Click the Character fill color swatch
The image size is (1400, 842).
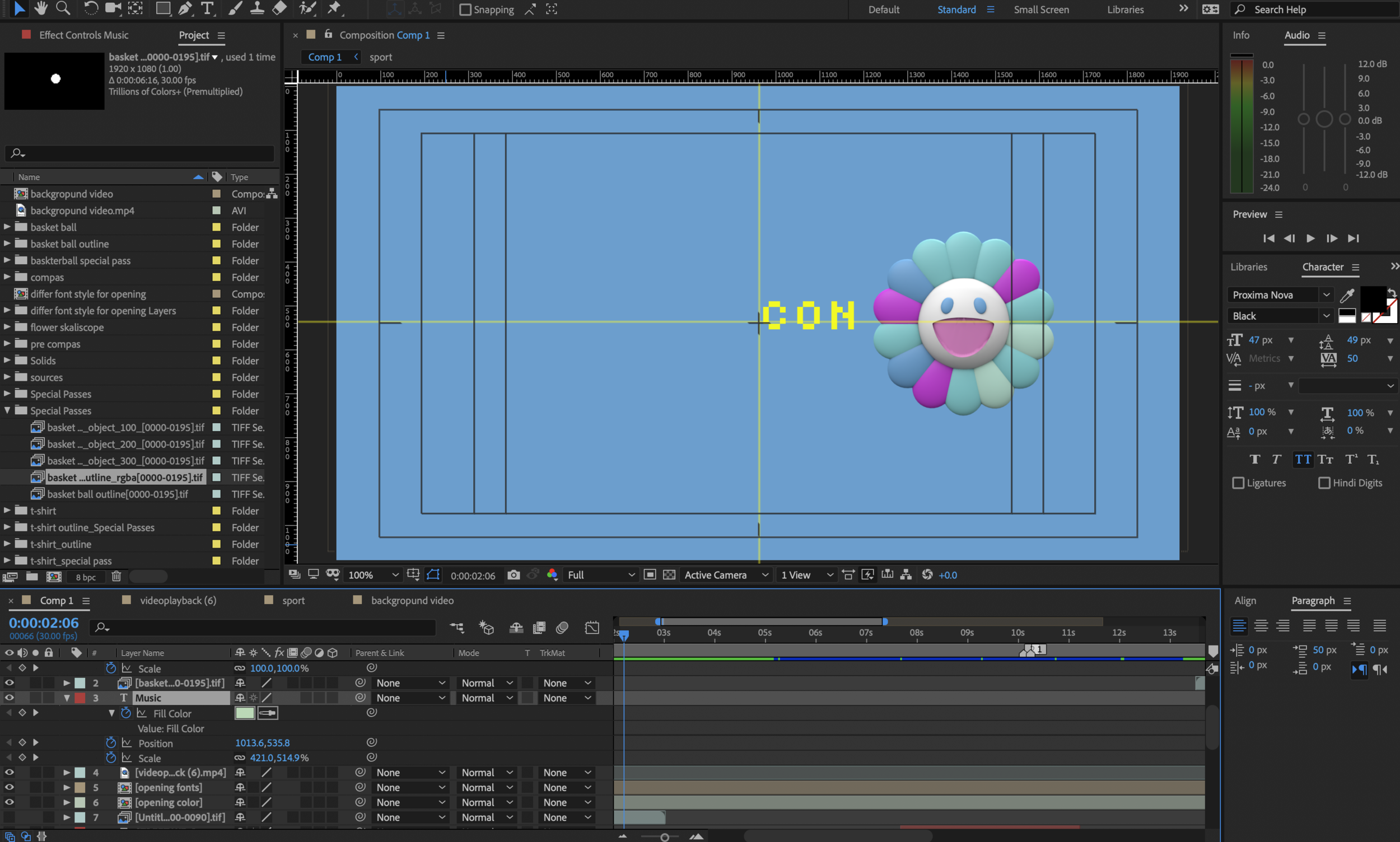point(1372,299)
